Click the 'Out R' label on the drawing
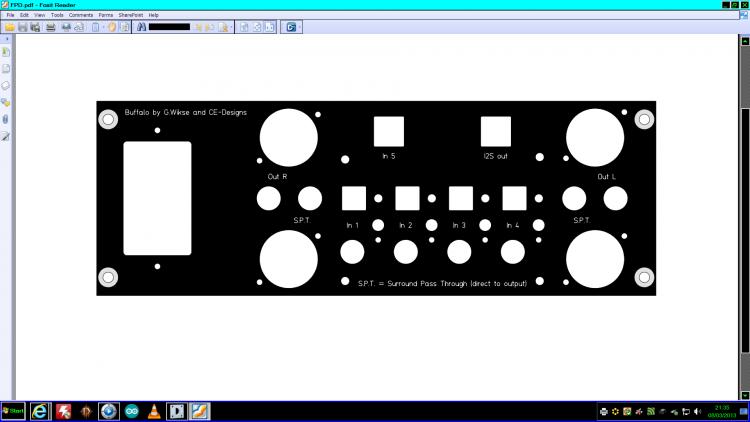Image resolution: width=750 pixels, height=422 pixels. click(277, 177)
